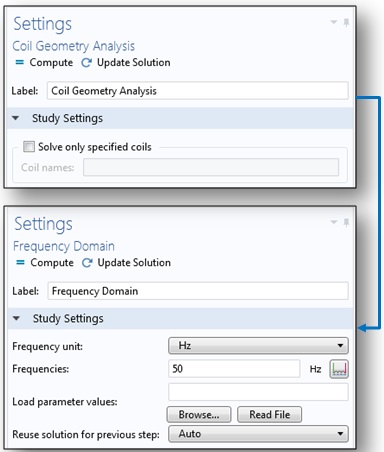Image resolution: width=384 pixels, height=452 pixels.
Task: Click Update Solution in Coil Geometry Analysis panel
Action: (x=126, y=62)
